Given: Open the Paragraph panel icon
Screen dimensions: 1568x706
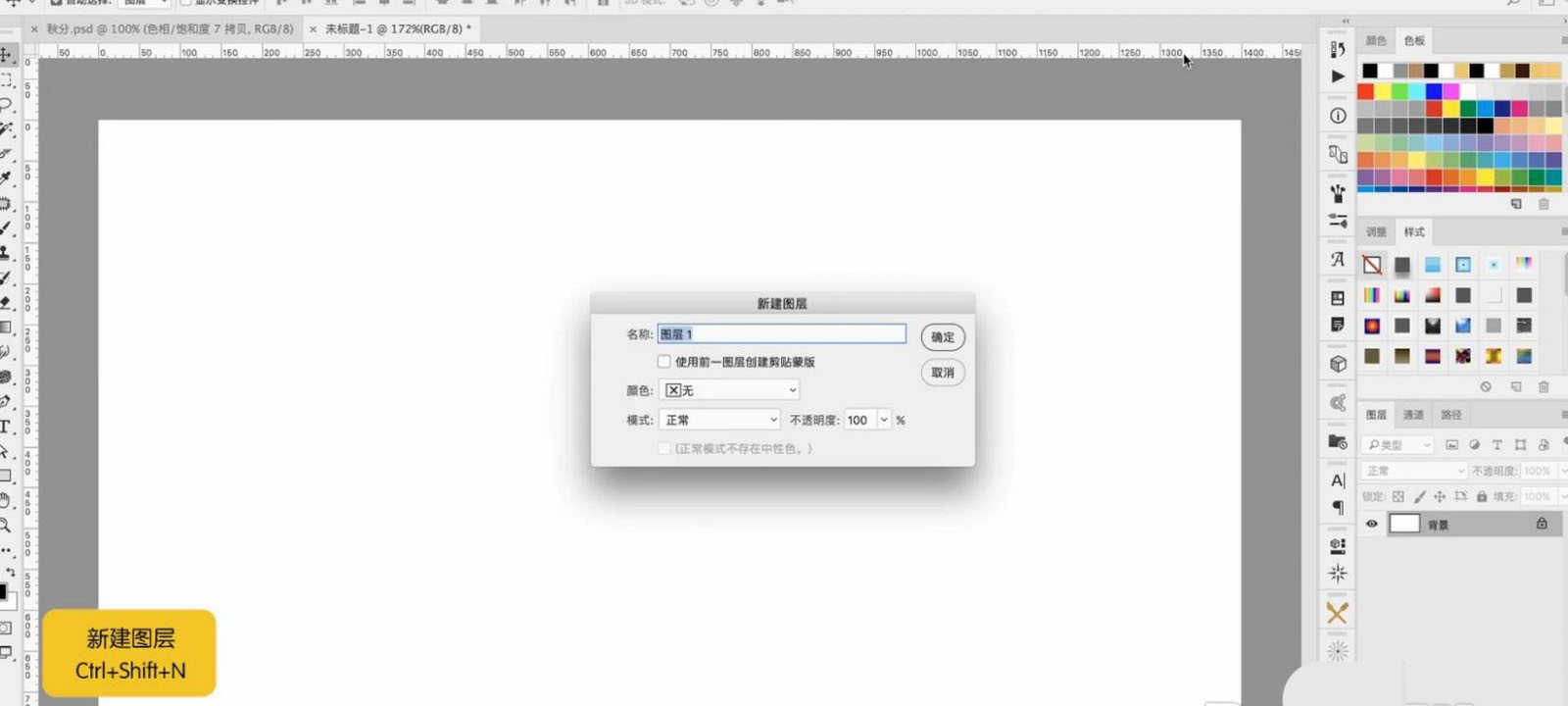Looking at the screenshot, I should point(1338,507).
